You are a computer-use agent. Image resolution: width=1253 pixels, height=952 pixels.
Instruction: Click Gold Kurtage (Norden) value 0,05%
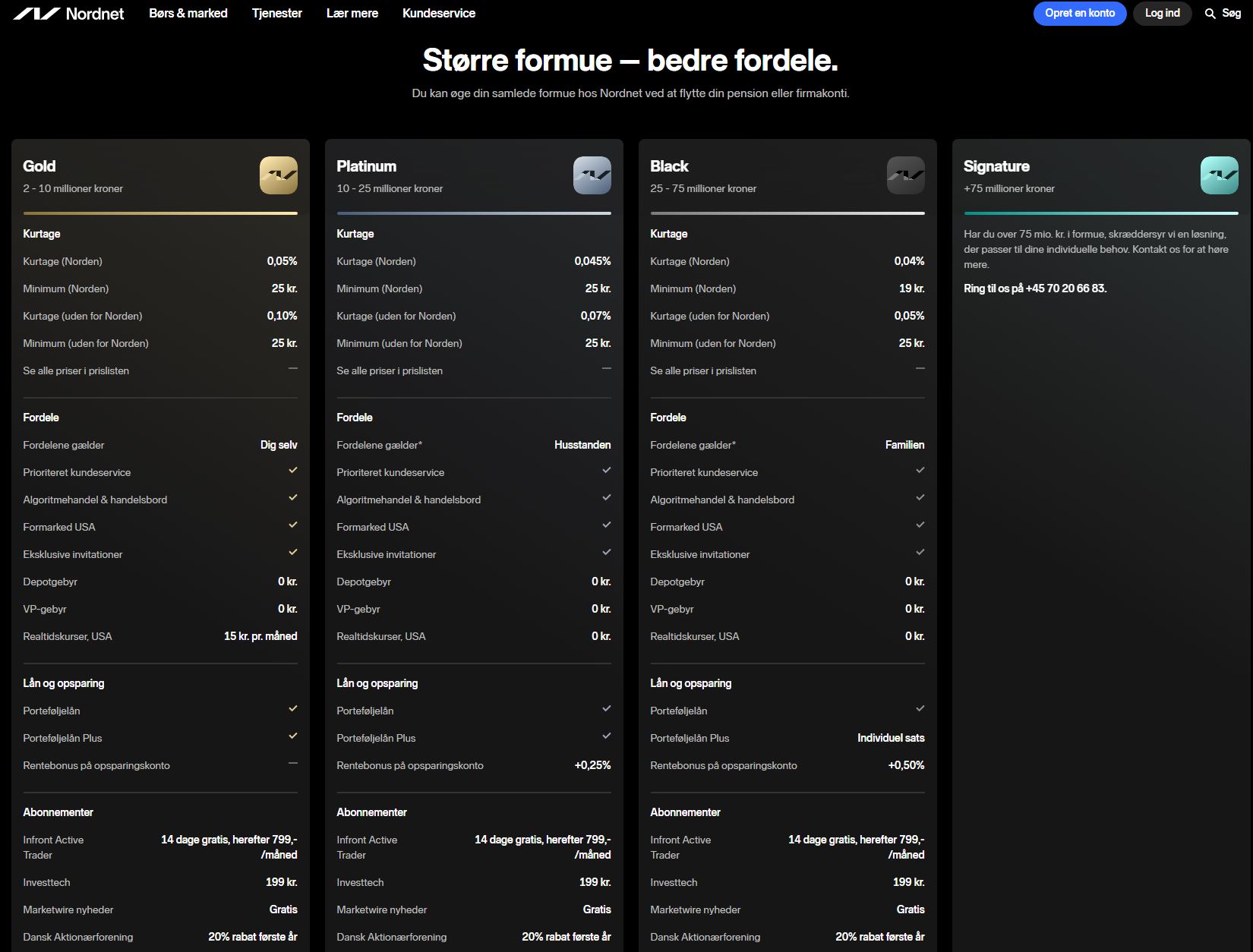coord(282,261)
